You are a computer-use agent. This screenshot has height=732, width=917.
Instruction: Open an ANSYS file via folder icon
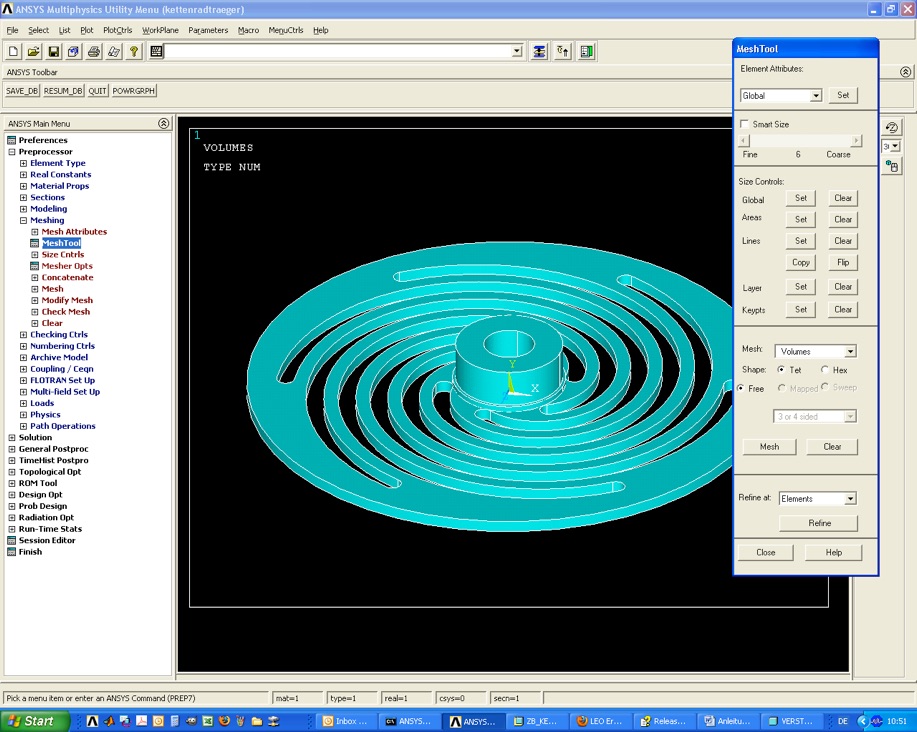(x=33, y=51)
